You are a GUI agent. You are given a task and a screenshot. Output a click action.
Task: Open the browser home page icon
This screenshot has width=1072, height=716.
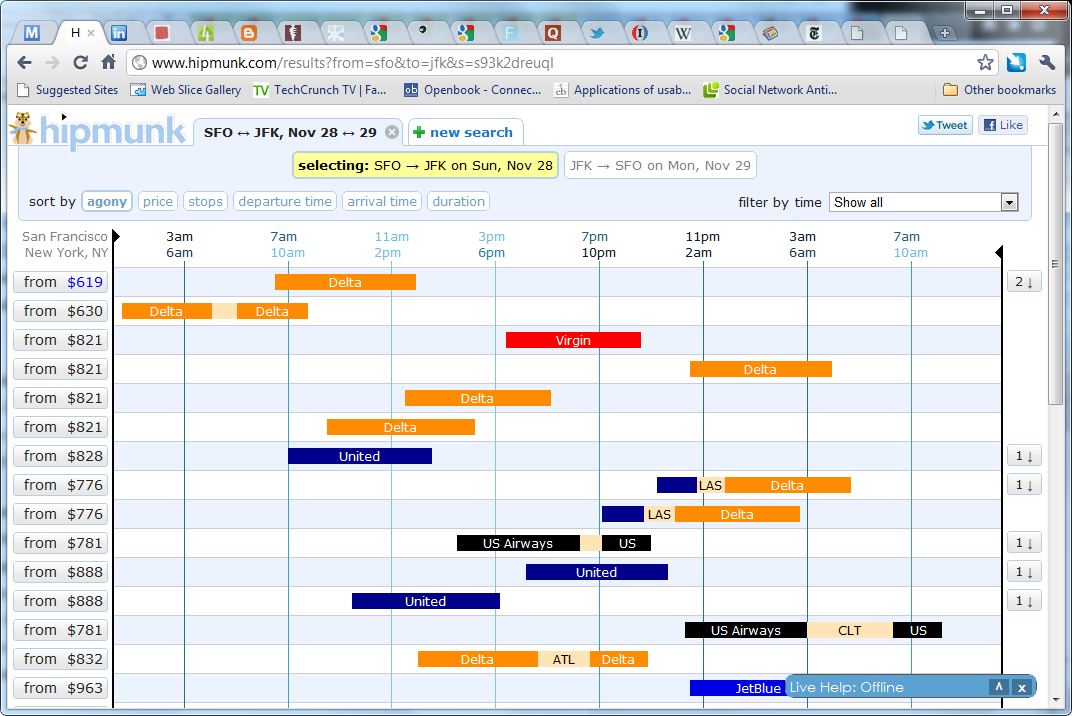point(109,62)
